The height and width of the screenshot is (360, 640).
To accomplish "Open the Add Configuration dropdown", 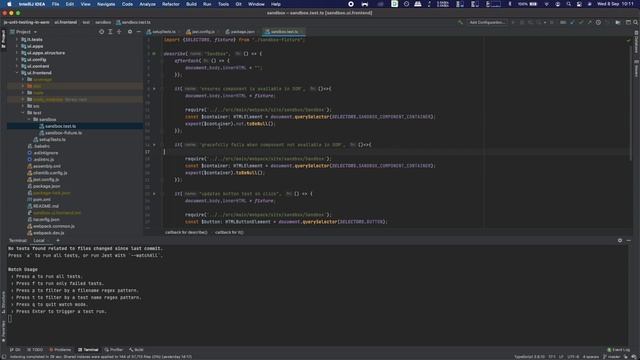I will click(x=487, y=22).
